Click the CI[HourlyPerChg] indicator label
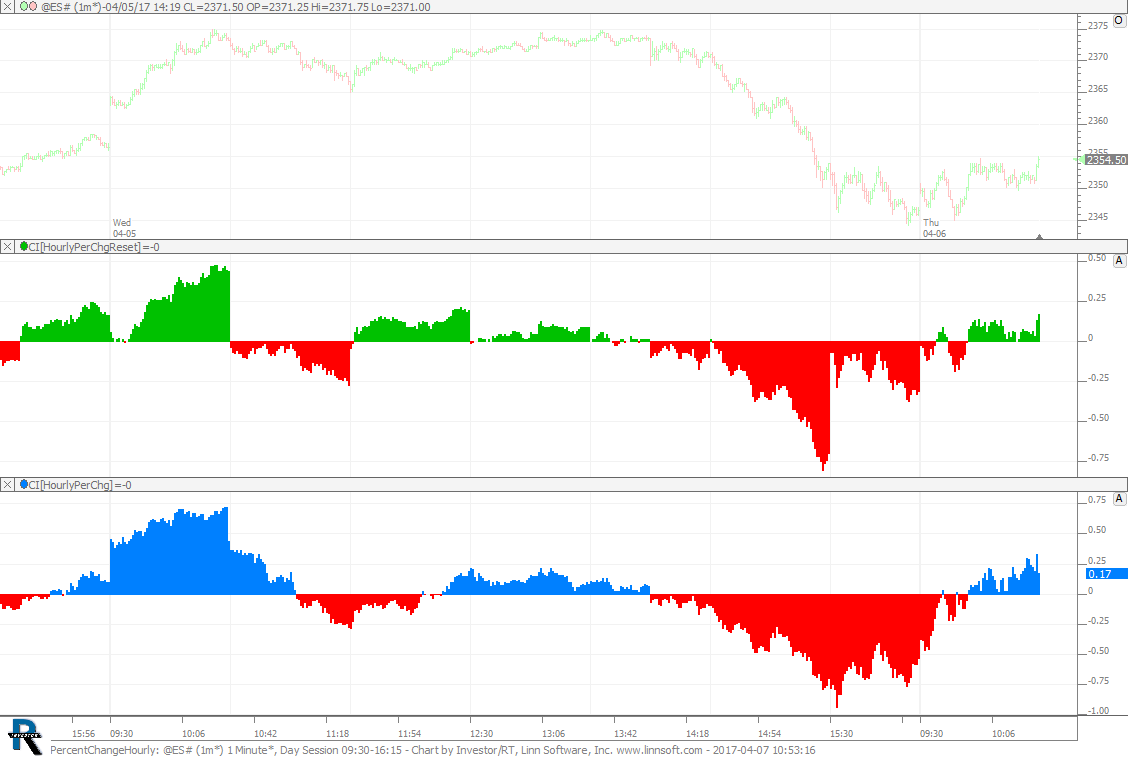Screen dimensions: 1128x757 click(70, 484)
